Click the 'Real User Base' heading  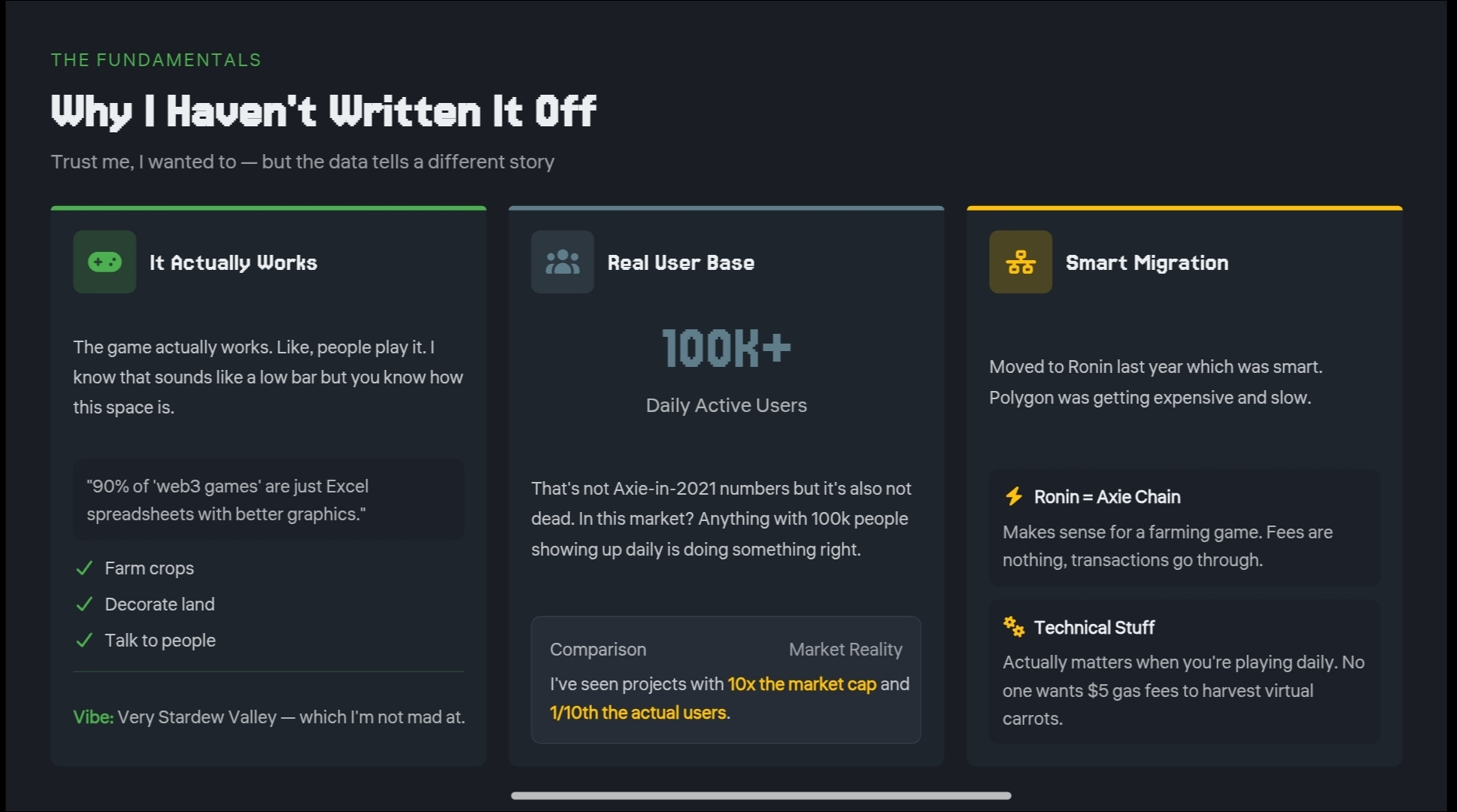tap(681, 262)
